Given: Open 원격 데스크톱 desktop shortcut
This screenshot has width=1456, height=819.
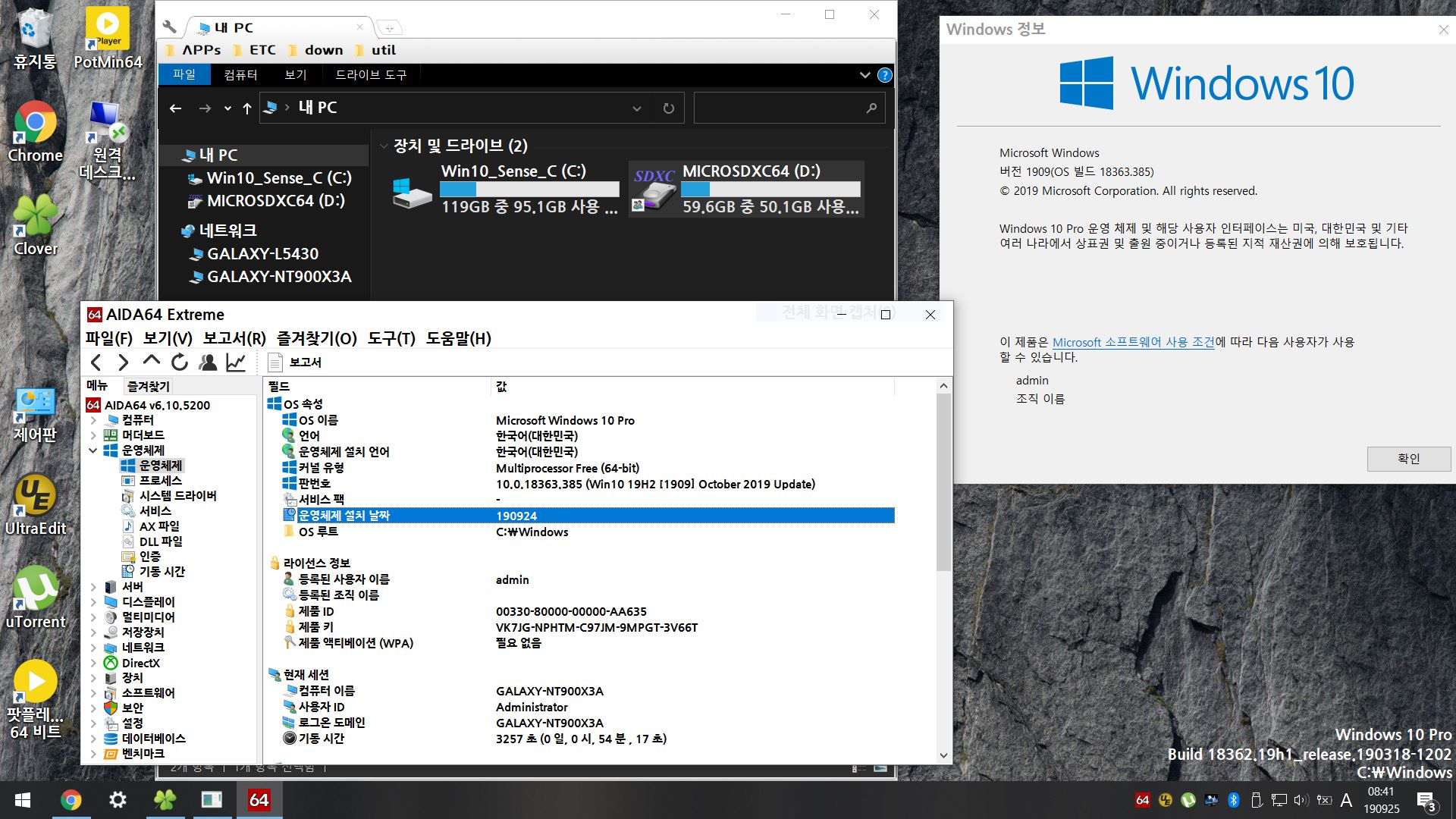Looking at the screenshot, I should [x=107, y=141].
